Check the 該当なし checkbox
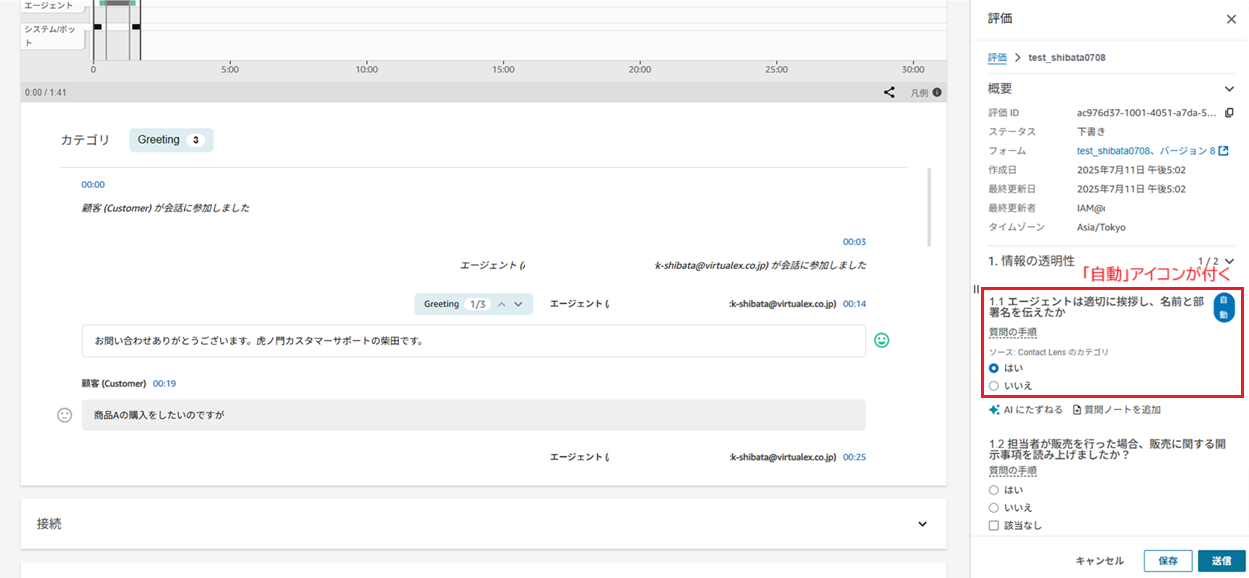Image resolution: width=1249 pixels, height=578 pixels. (x=993, y=525)
